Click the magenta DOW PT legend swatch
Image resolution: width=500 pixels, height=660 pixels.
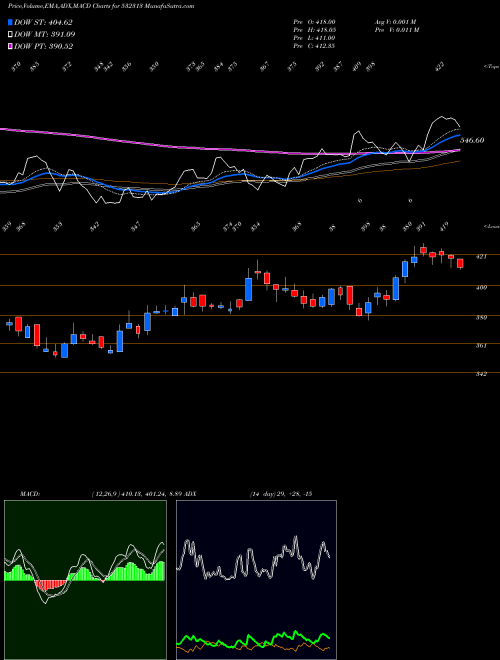tap(10, 46)
